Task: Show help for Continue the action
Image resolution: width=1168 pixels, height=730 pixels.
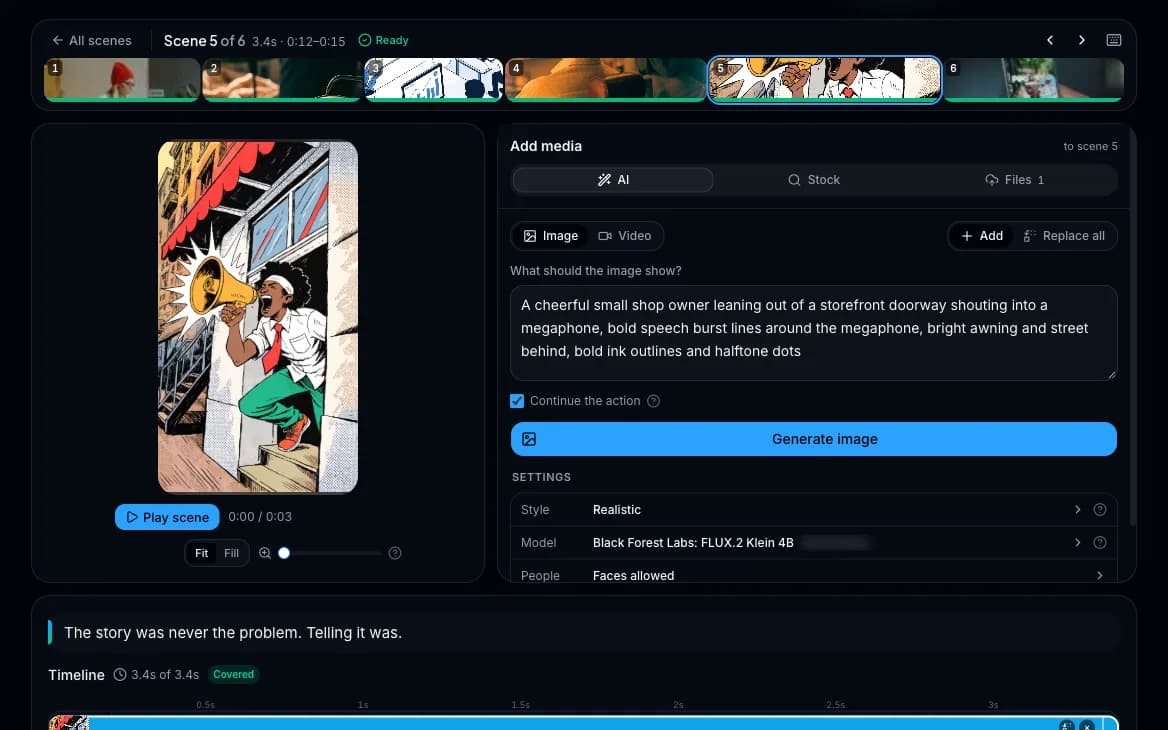Action: click(653, 401)
